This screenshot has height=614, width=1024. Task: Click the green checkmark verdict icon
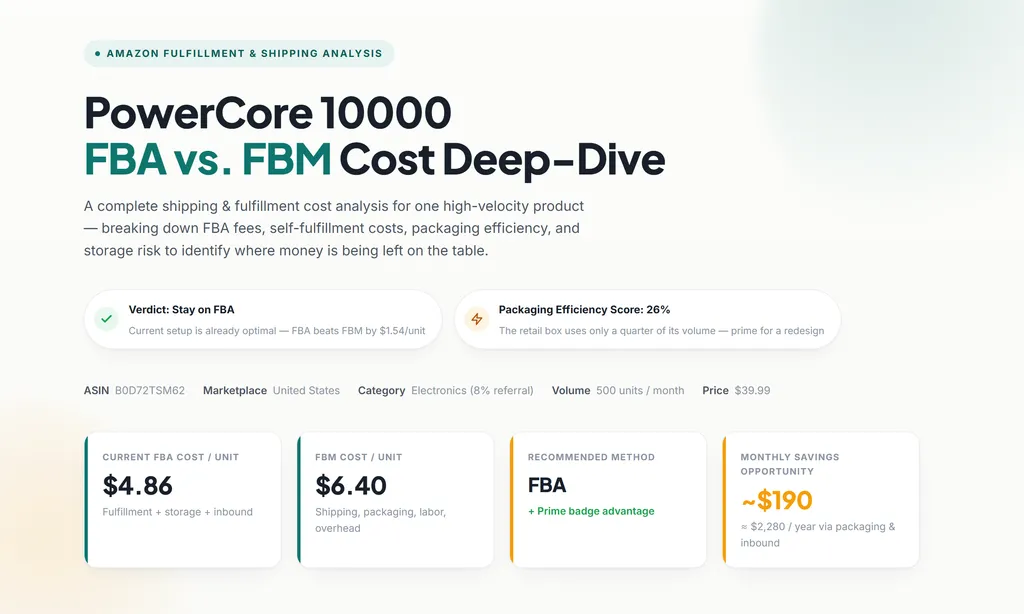(x=106, y=319)
